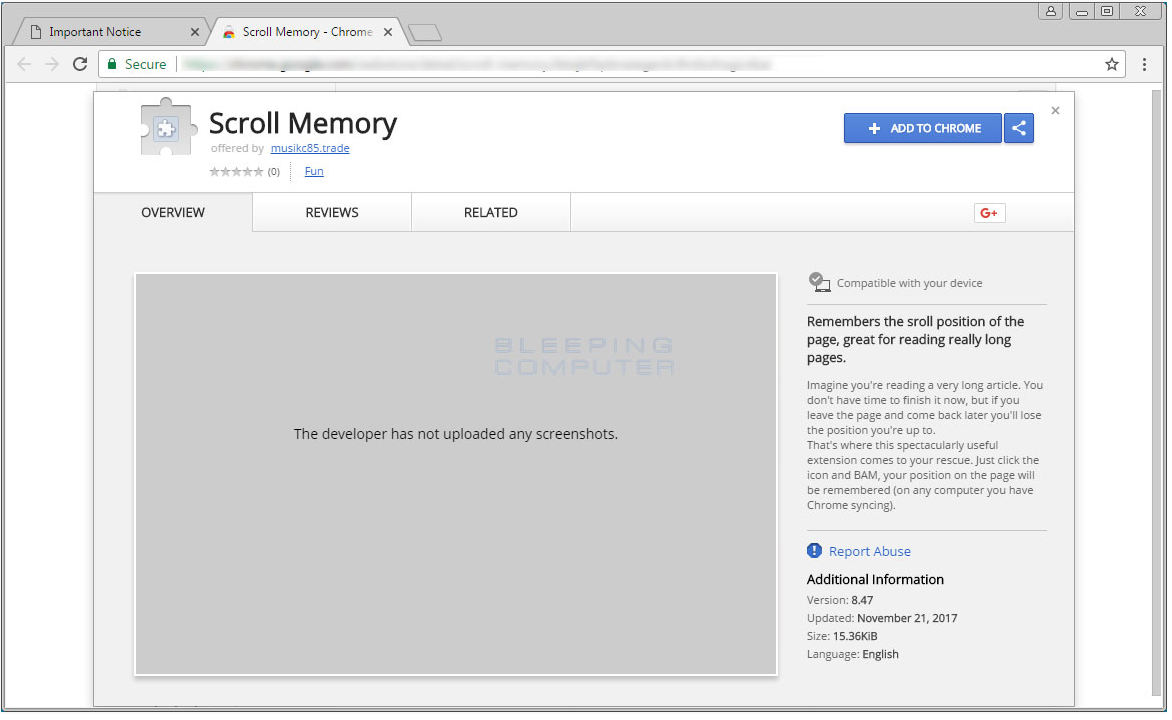Share the extension using the share icon
1172x720 pixels.
click(1019, 128)
